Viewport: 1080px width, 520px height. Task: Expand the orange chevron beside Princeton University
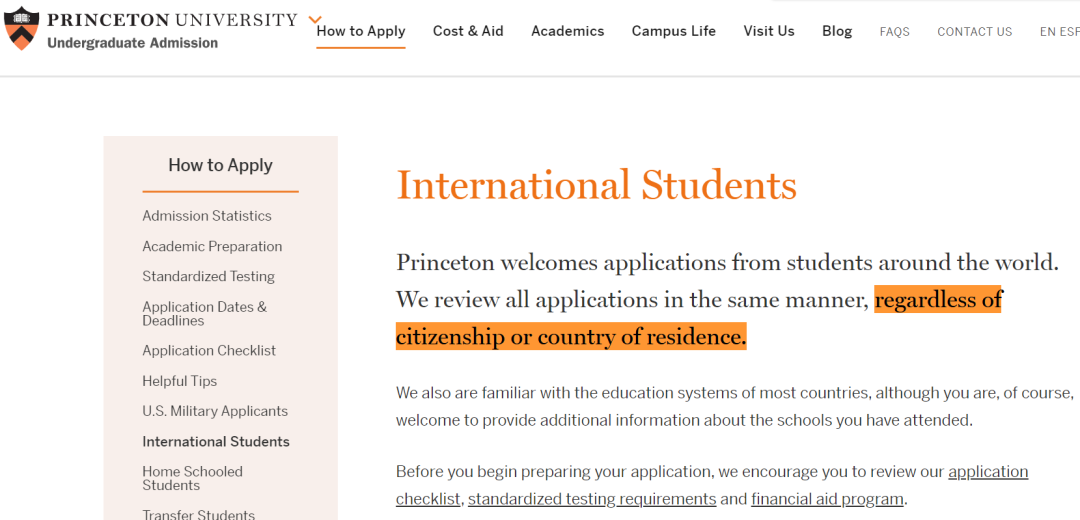[x=315, y=19]
